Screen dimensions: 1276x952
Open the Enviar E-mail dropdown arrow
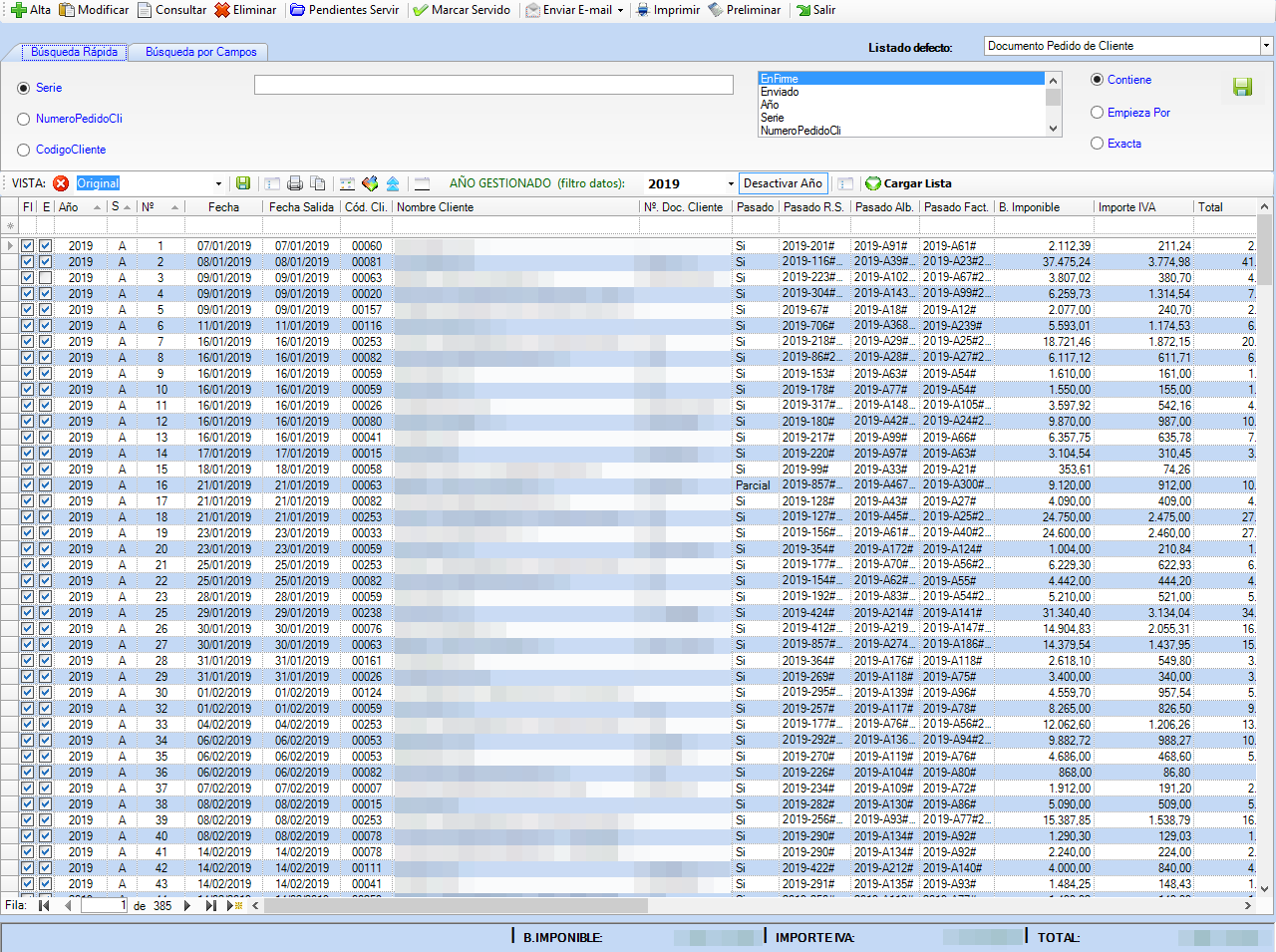(x=620, y=10)
